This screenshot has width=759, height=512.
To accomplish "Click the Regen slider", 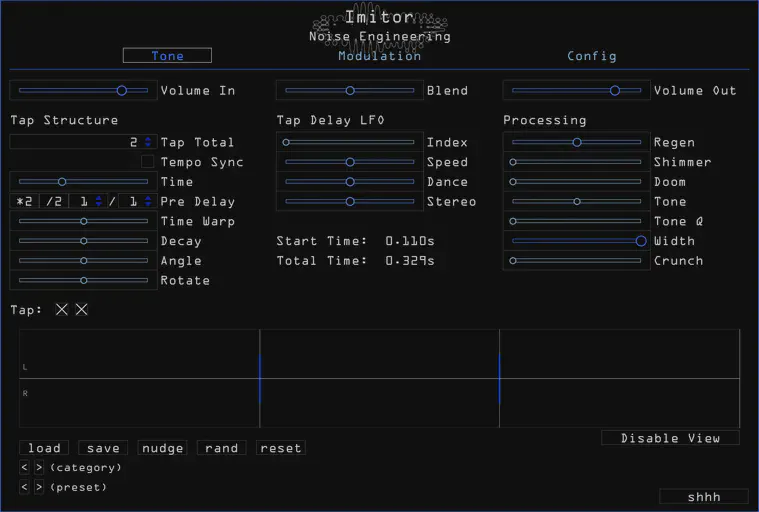I will (577, 142).
